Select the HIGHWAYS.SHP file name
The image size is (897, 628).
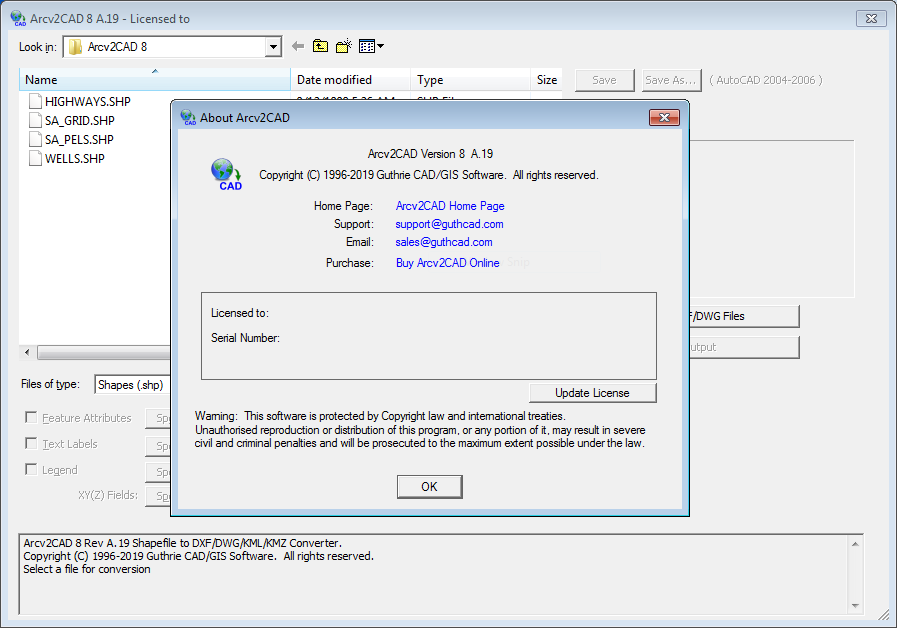[x=88, y=101]
